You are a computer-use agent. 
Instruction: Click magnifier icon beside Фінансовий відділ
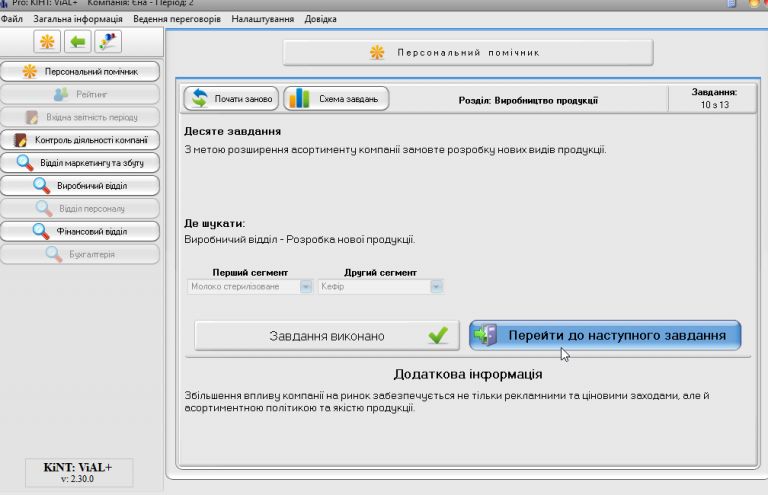pyautogui.click(x=41, y=232)
